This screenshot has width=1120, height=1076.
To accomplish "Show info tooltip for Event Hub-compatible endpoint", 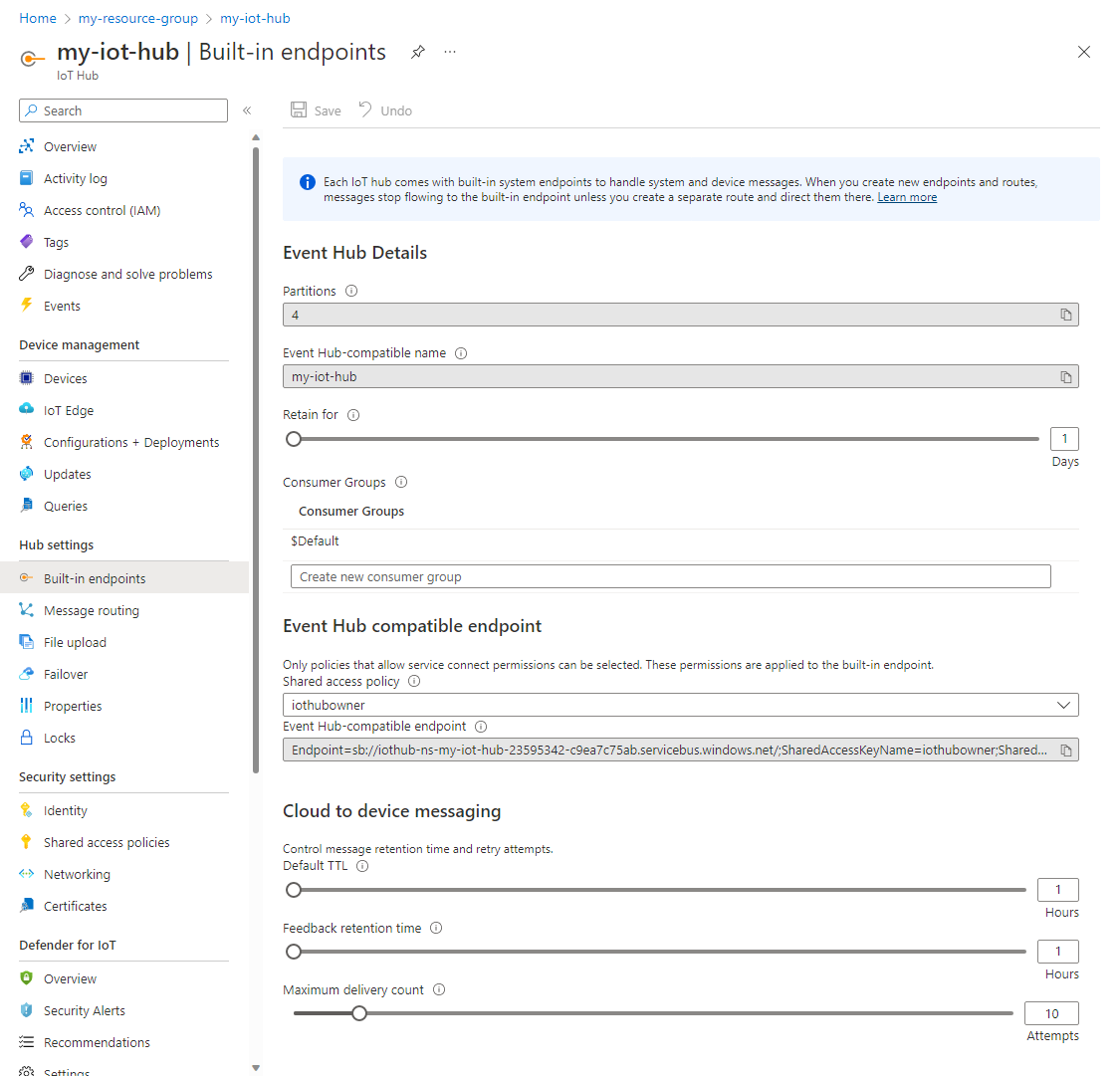I will 482,727.
